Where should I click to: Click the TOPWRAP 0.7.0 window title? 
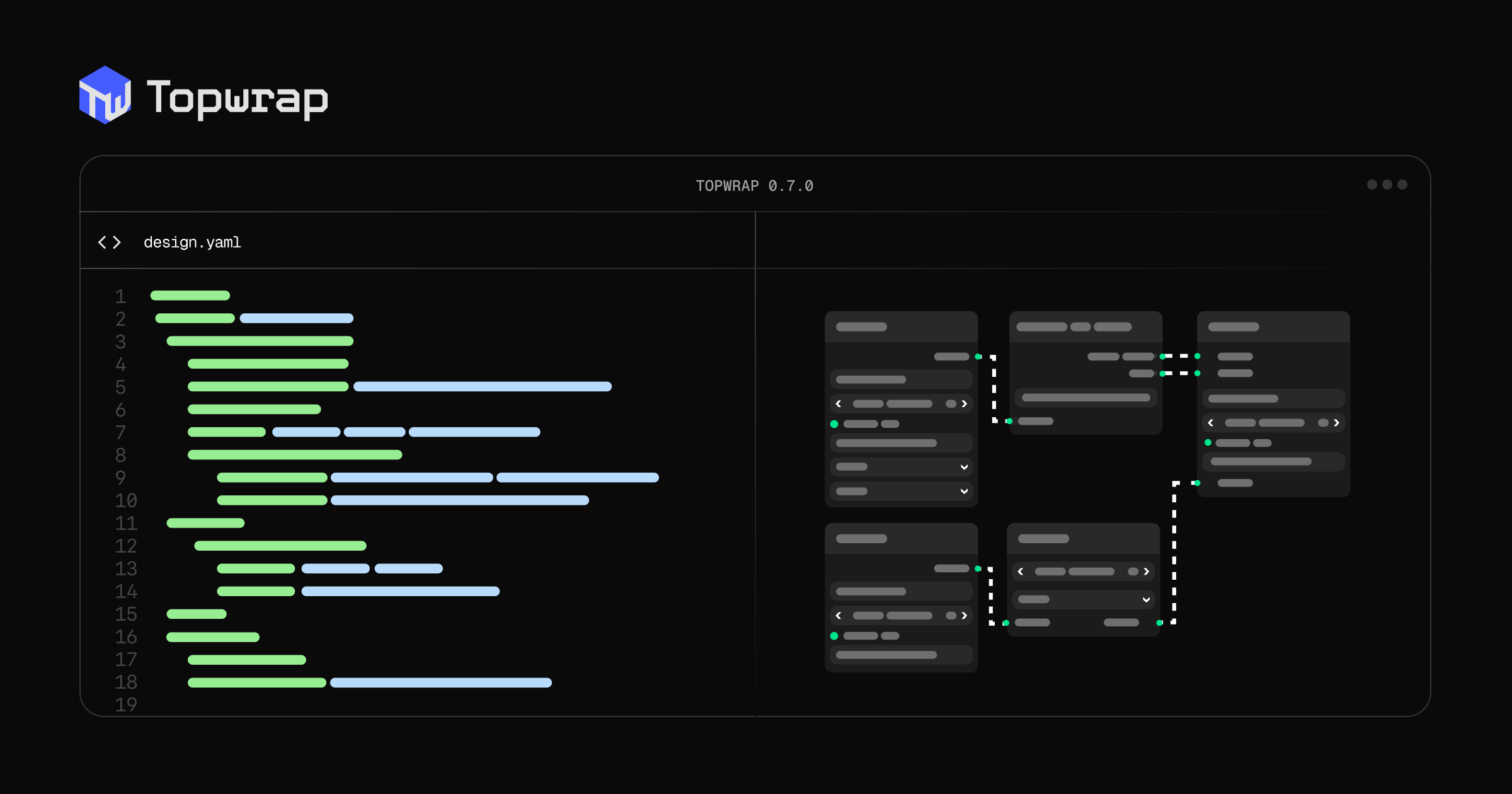click(754, 185)
